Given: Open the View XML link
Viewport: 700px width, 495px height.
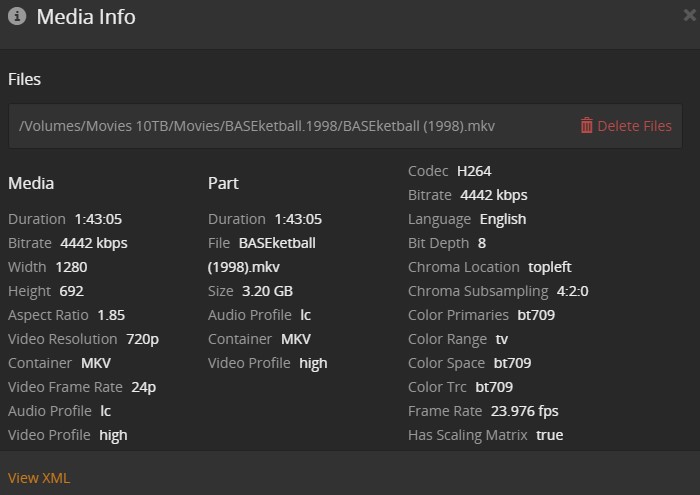Looking at the screenshot, I should [39, 478].
